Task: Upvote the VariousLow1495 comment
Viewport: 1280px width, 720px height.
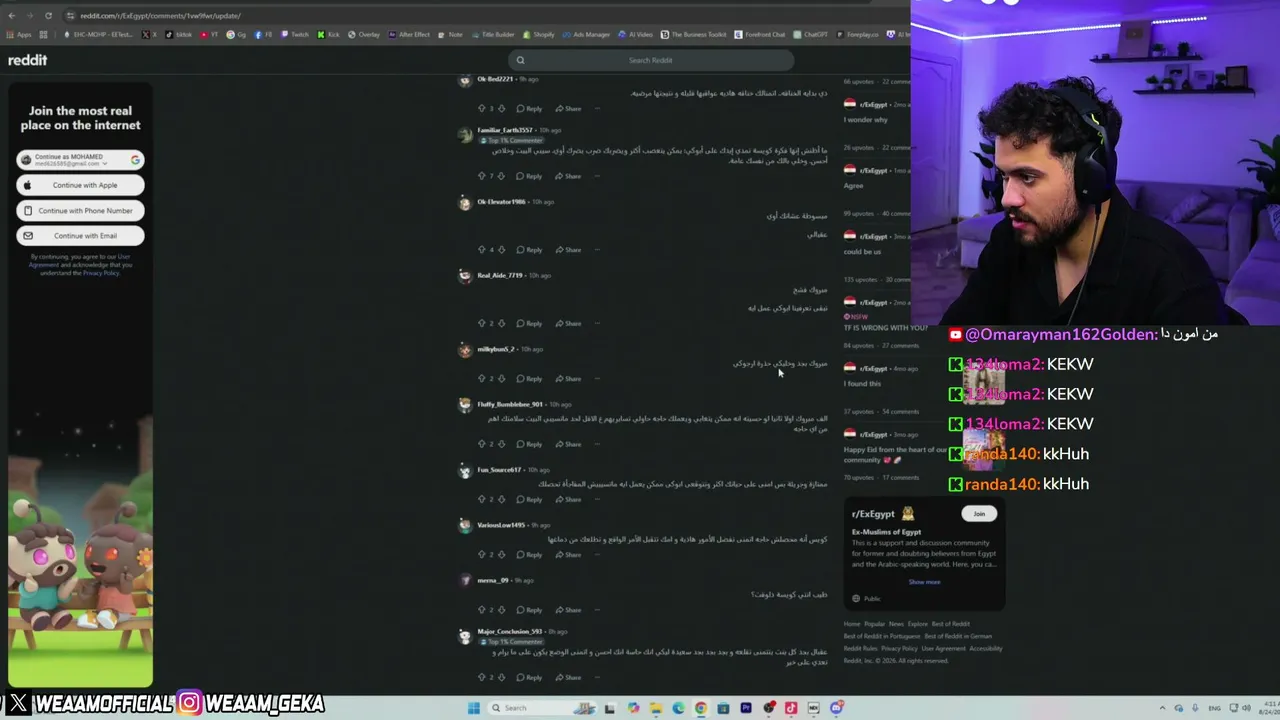Action: tap(481, 554)
